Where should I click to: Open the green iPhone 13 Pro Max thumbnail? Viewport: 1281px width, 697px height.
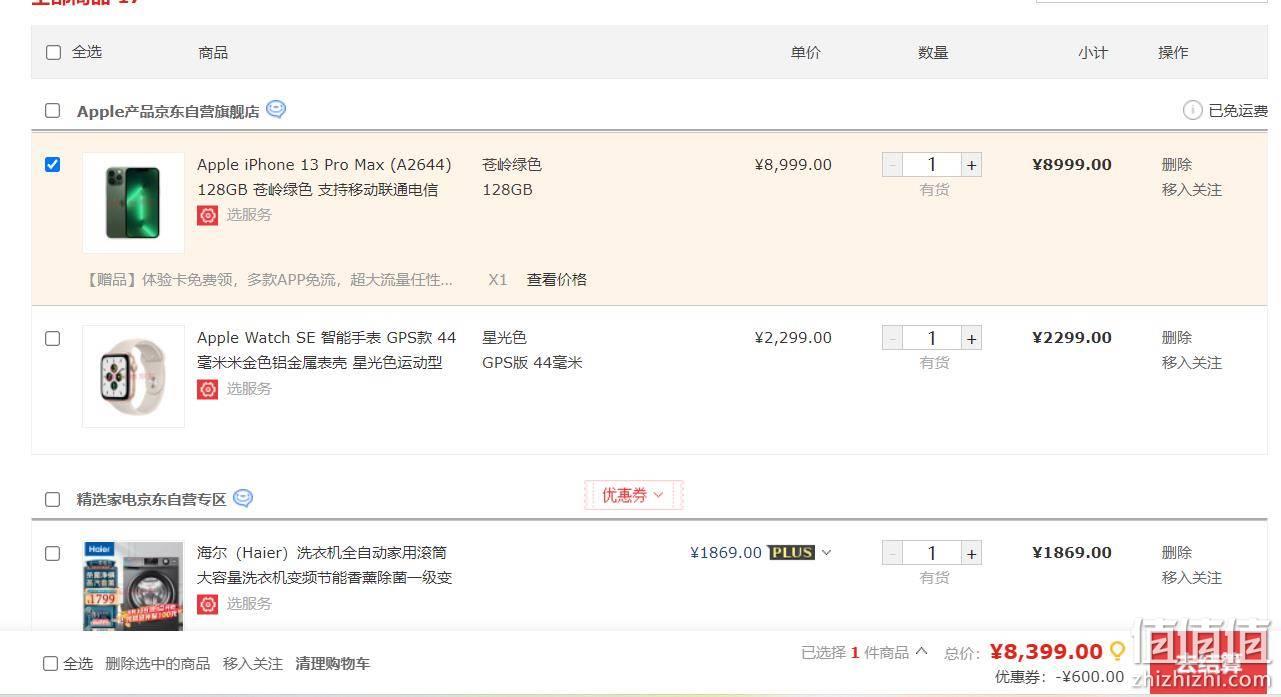(133, 203)
